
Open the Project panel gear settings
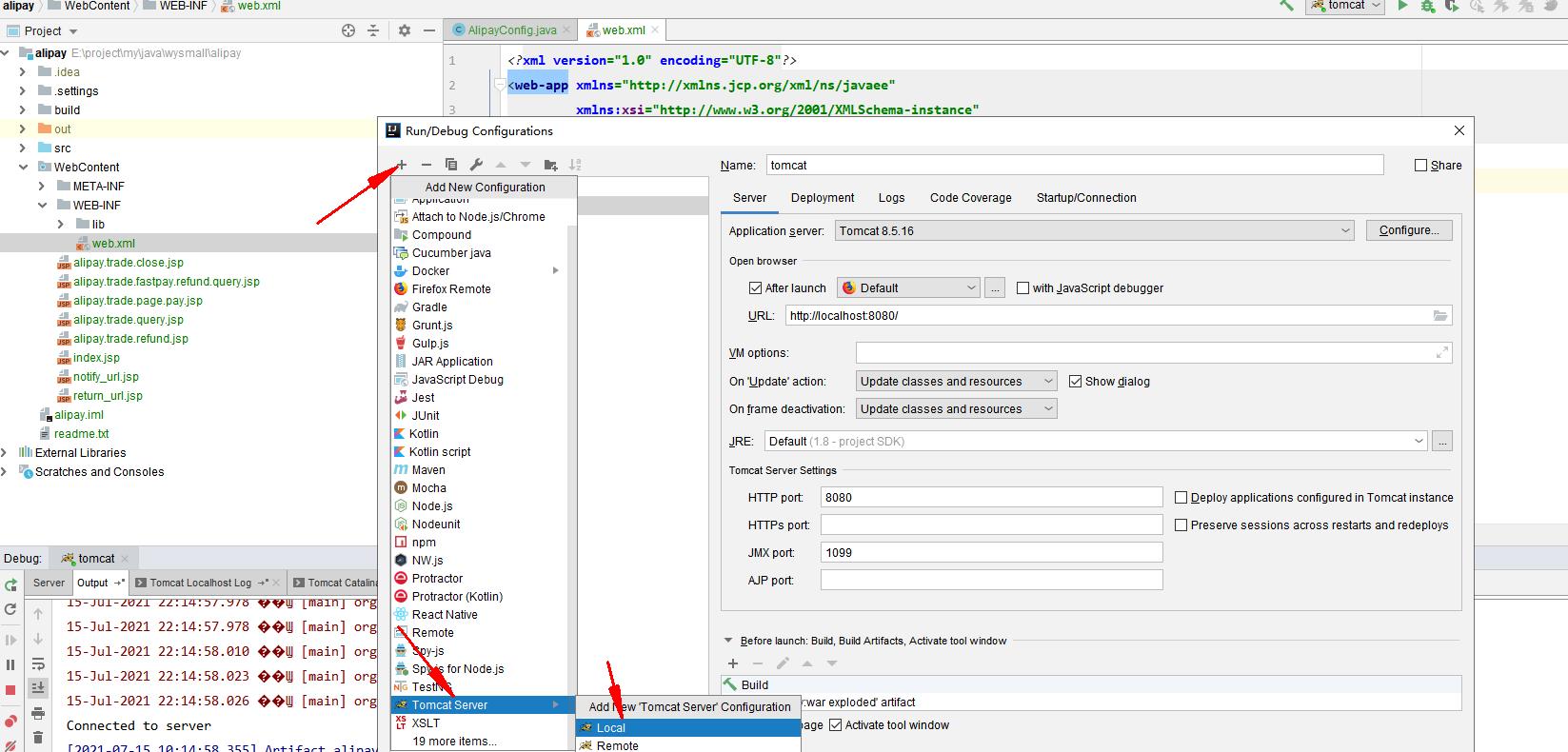click(x=404, y=30)
